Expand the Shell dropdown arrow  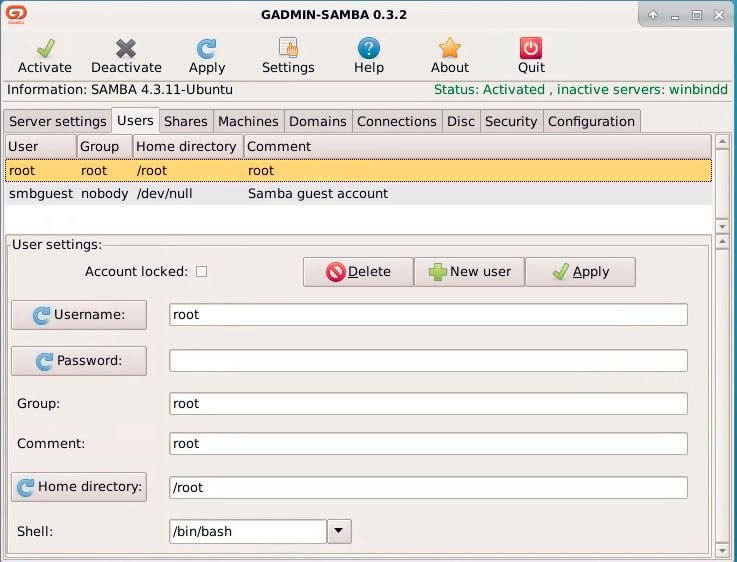[x=339, y=531]
